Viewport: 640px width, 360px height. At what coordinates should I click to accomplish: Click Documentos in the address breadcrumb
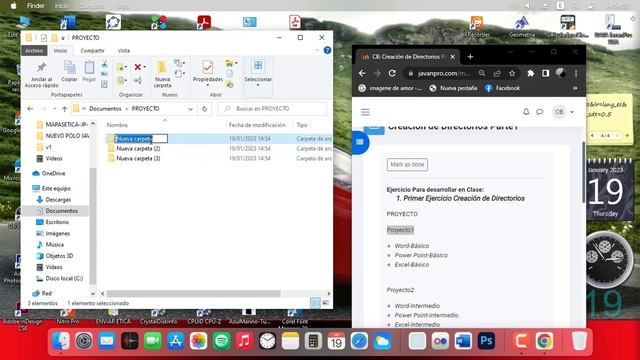105,109
